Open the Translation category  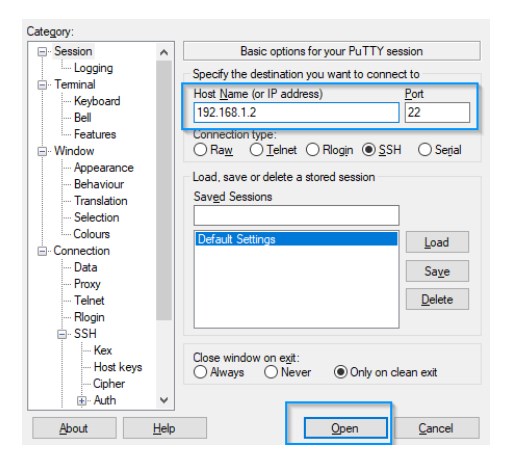pyautogui.click(x=101, y=201)
